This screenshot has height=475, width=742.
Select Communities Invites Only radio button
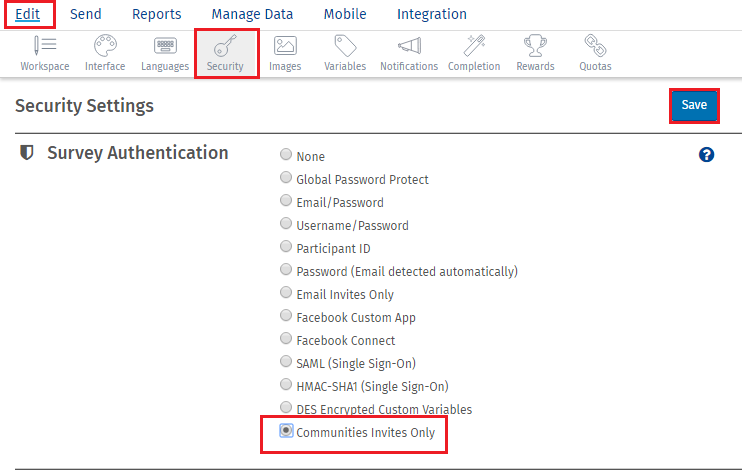point(287,431)
